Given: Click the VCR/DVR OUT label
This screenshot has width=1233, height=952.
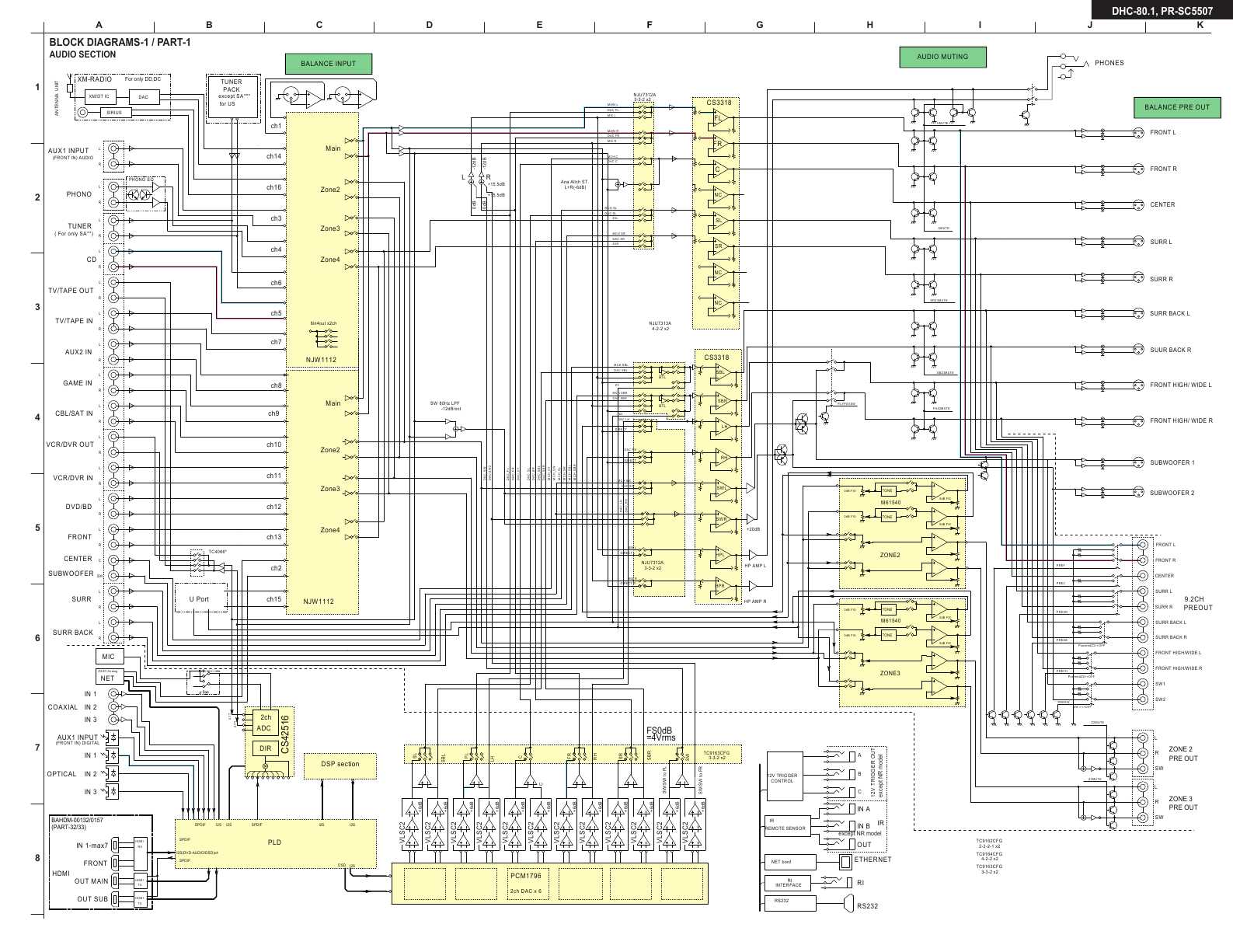Looking at the screenshot, I should [70, 445].
